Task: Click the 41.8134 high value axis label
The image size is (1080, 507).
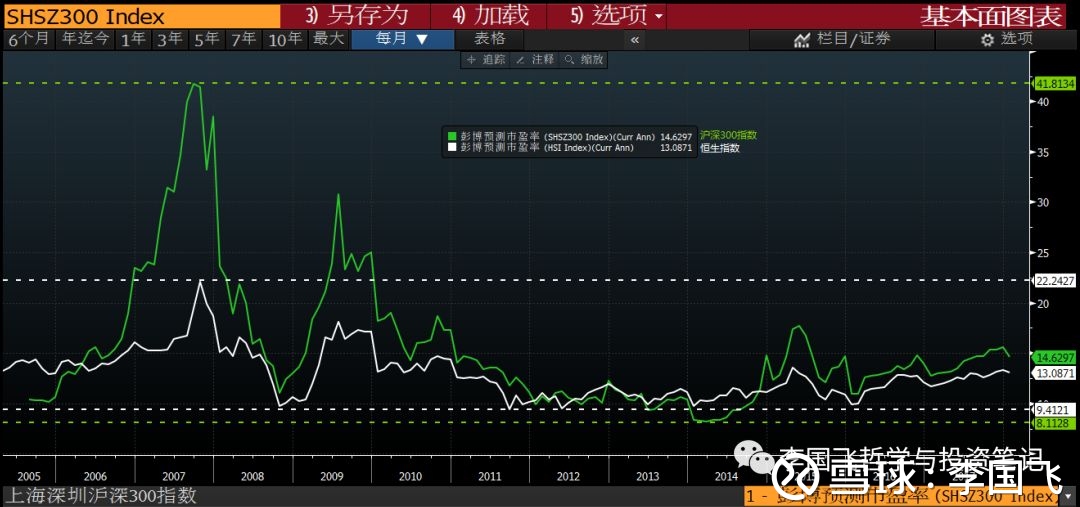Action: 1056,83
